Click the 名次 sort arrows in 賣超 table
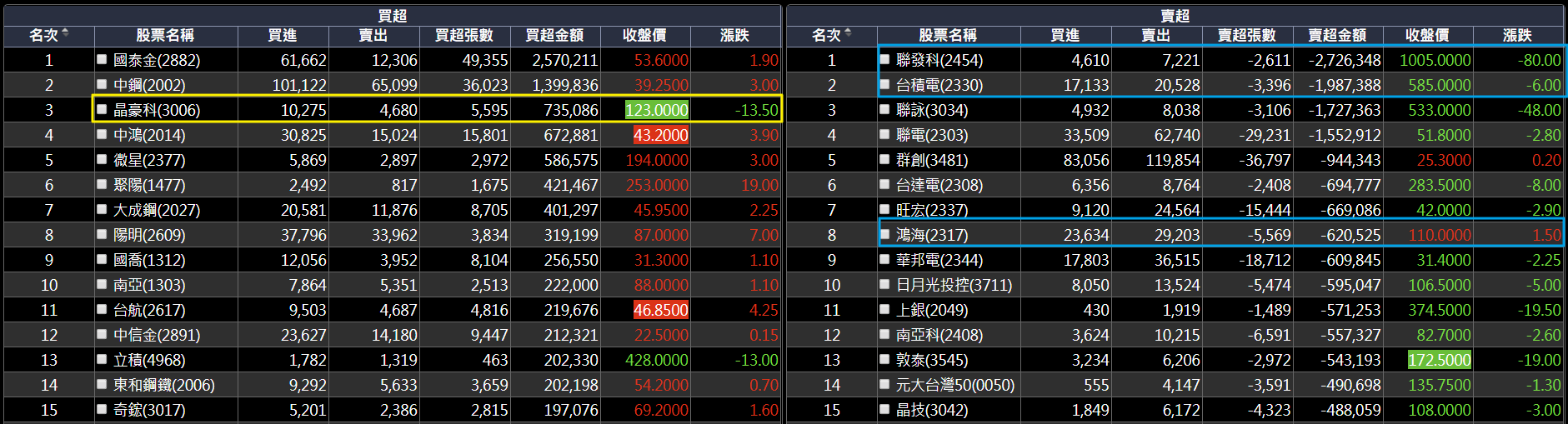The height and width of the screenshot is (424, 1568). pyautogui.click(x=848, y=33)
